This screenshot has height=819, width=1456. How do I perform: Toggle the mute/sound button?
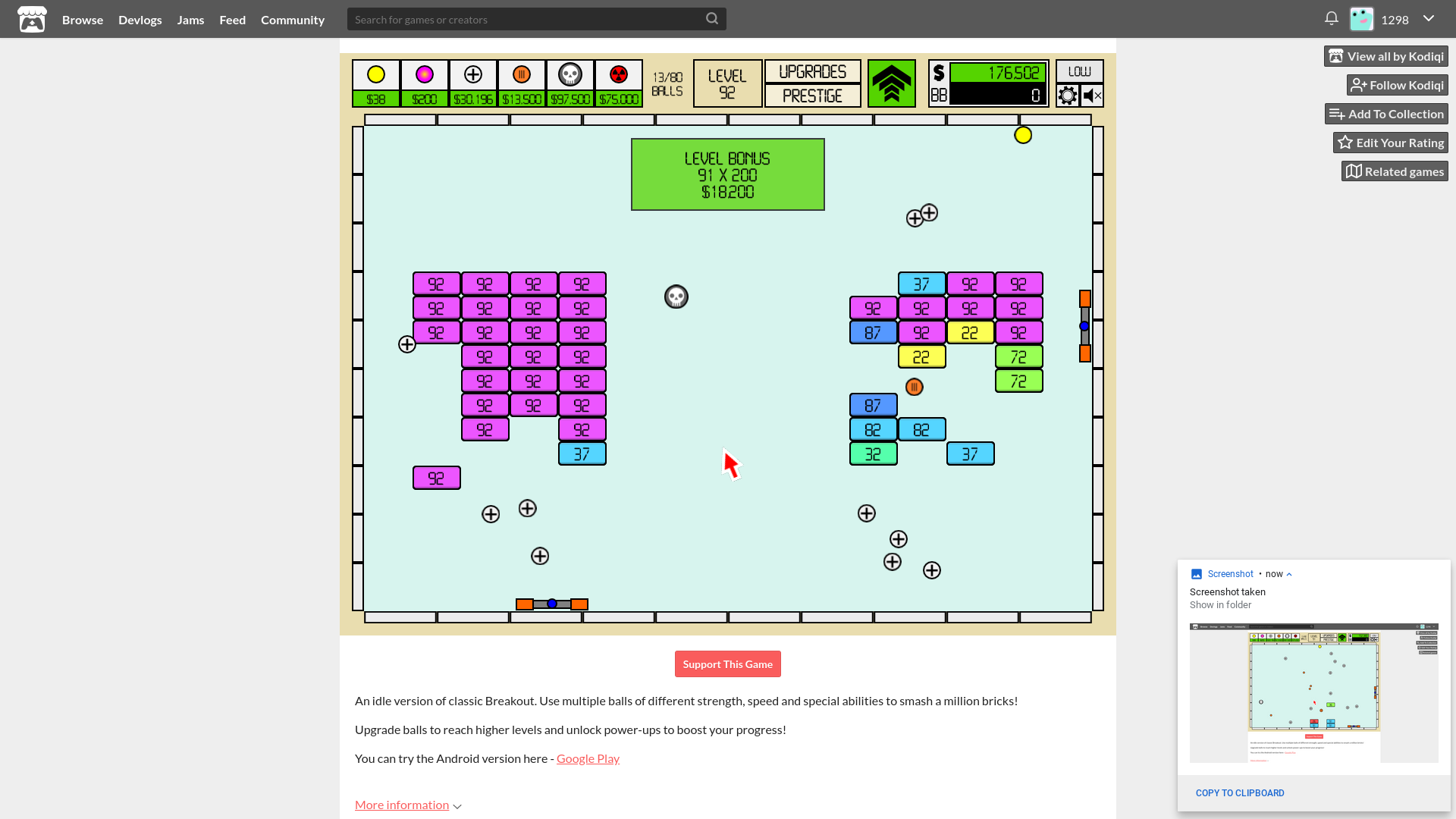[x=1092, y=96]
